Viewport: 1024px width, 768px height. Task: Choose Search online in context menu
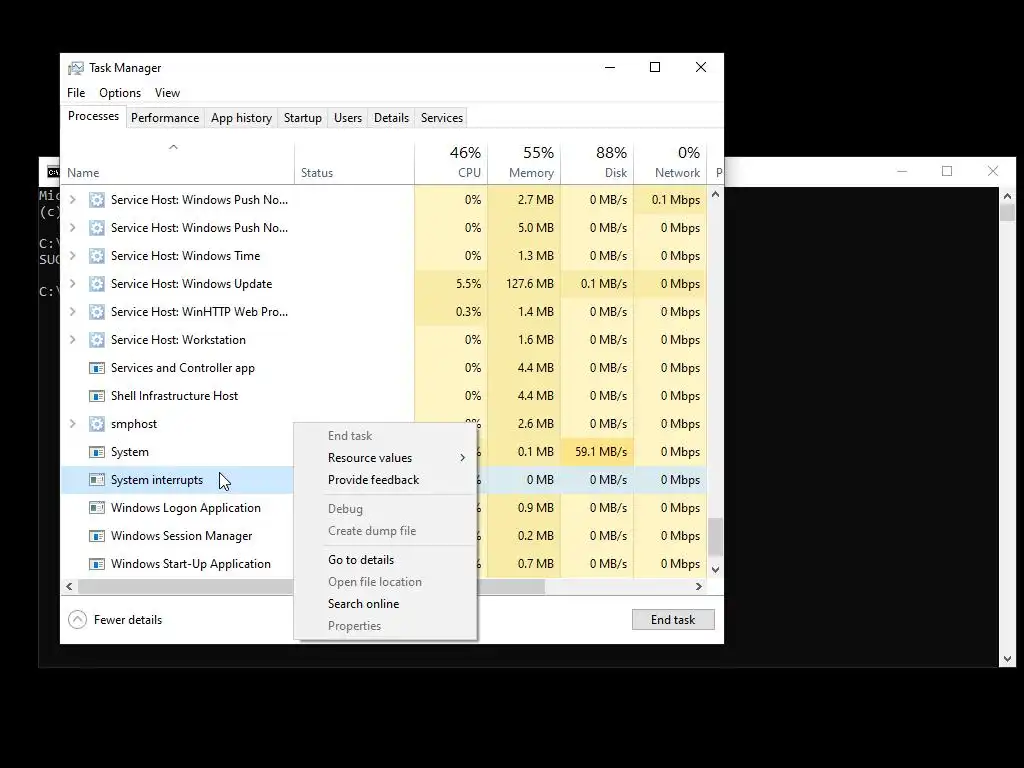[385, 604]
